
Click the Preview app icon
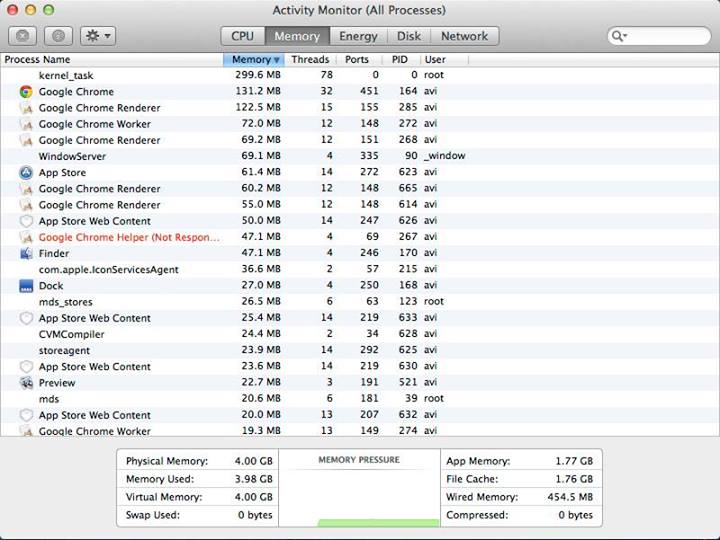(x=26, y=382)
